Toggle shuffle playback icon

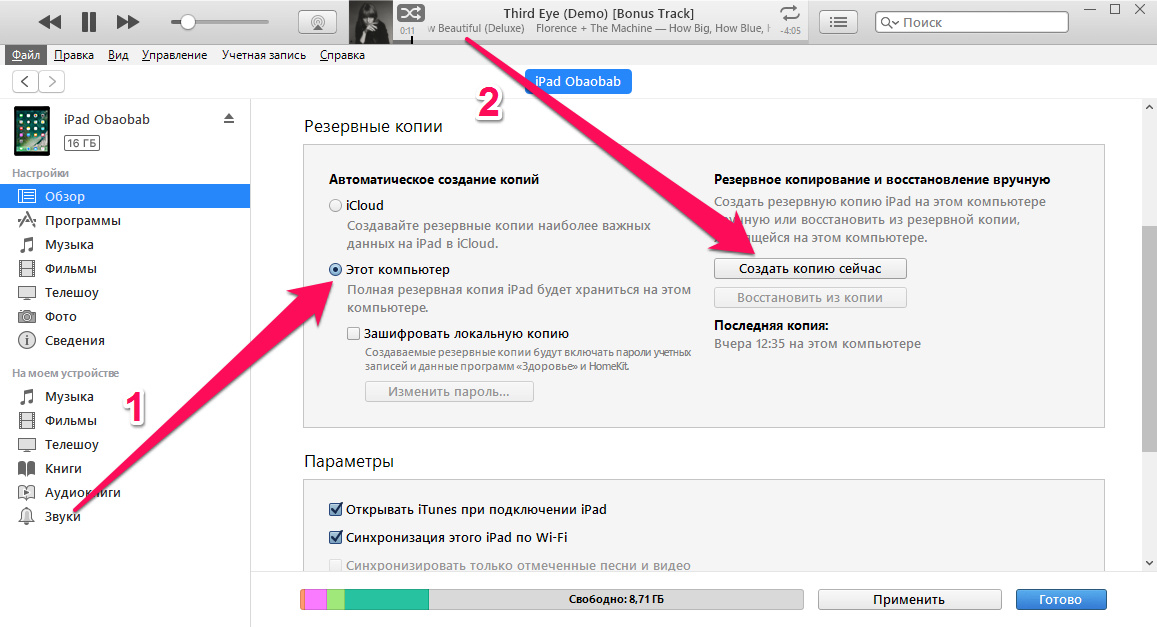[410, 13]
